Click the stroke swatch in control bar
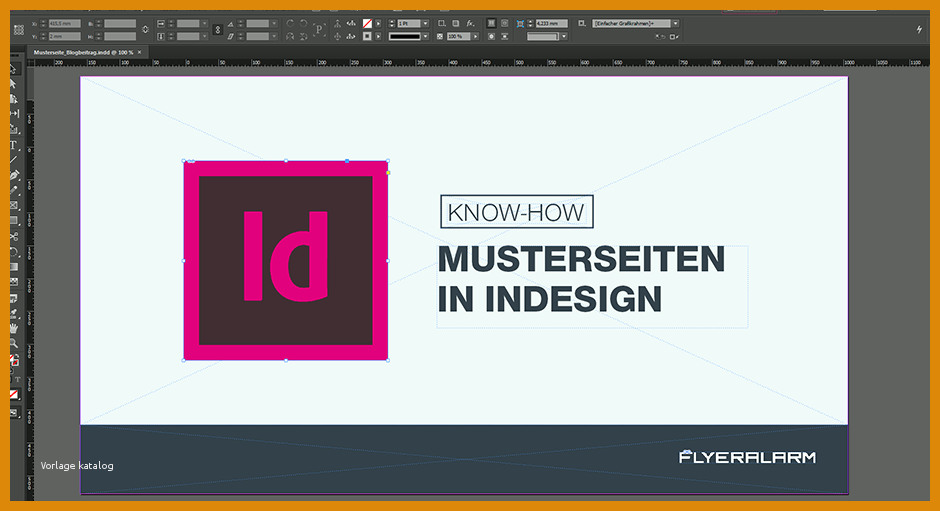Screen dimensions: 940x511 pyautogui.click(x=367, y=37)
